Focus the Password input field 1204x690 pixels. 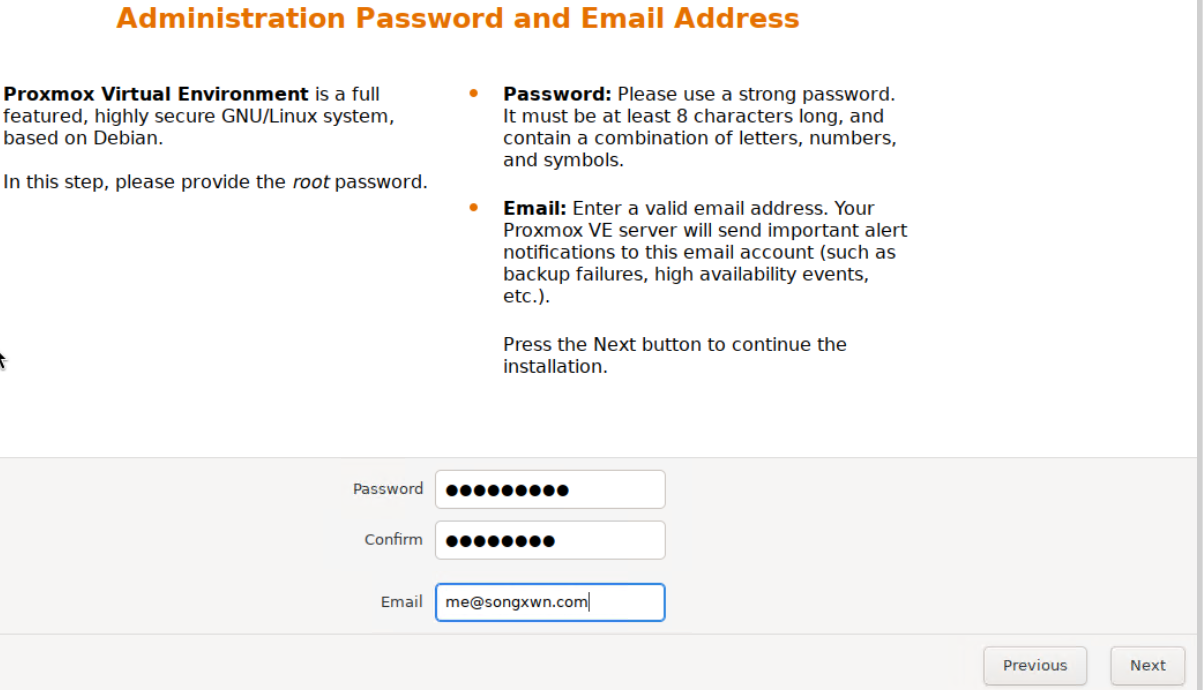550,489
